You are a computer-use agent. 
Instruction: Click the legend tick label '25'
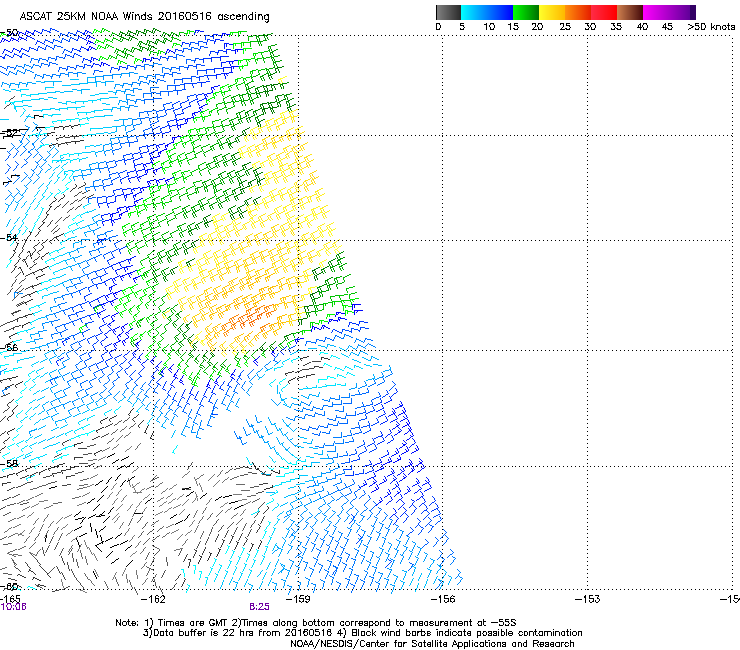coord(565,27)
